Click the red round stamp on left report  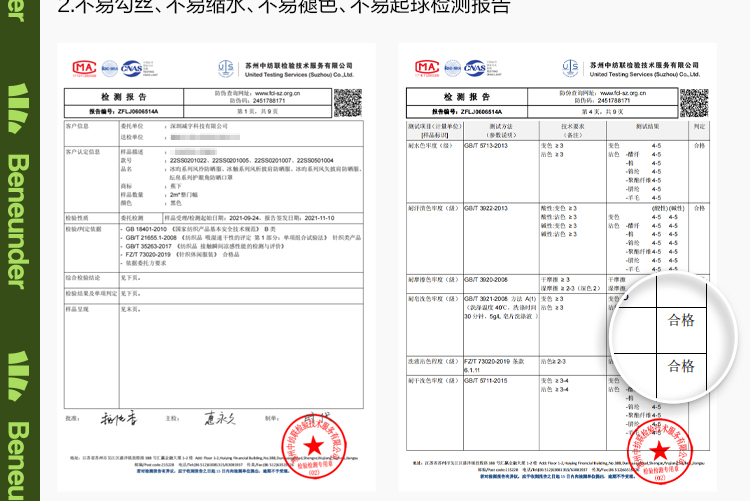(x=314, y=446)
